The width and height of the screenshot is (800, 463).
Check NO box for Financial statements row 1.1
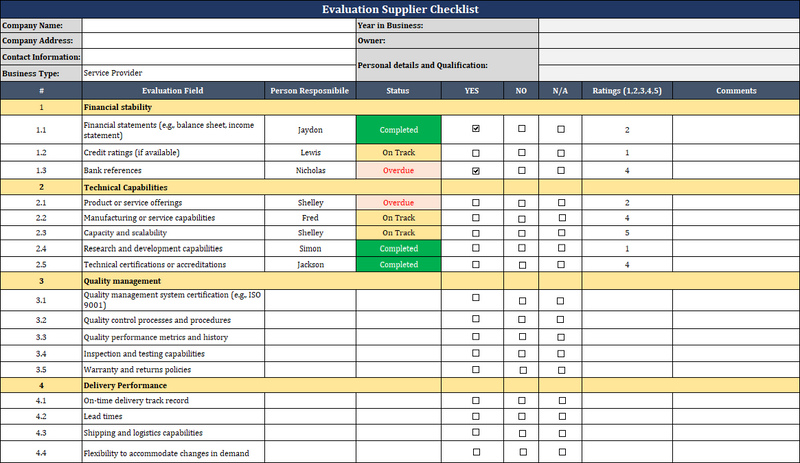[521, 129]
